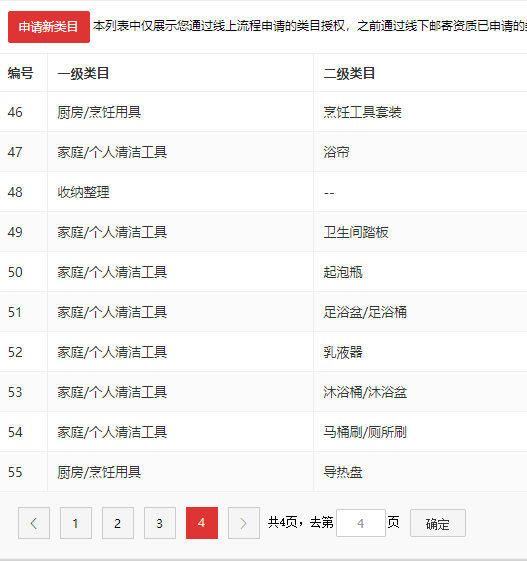Click 家庭/个人清洁工具 in row 53
The image size is (527, 561).
click(x=112, y=392)
